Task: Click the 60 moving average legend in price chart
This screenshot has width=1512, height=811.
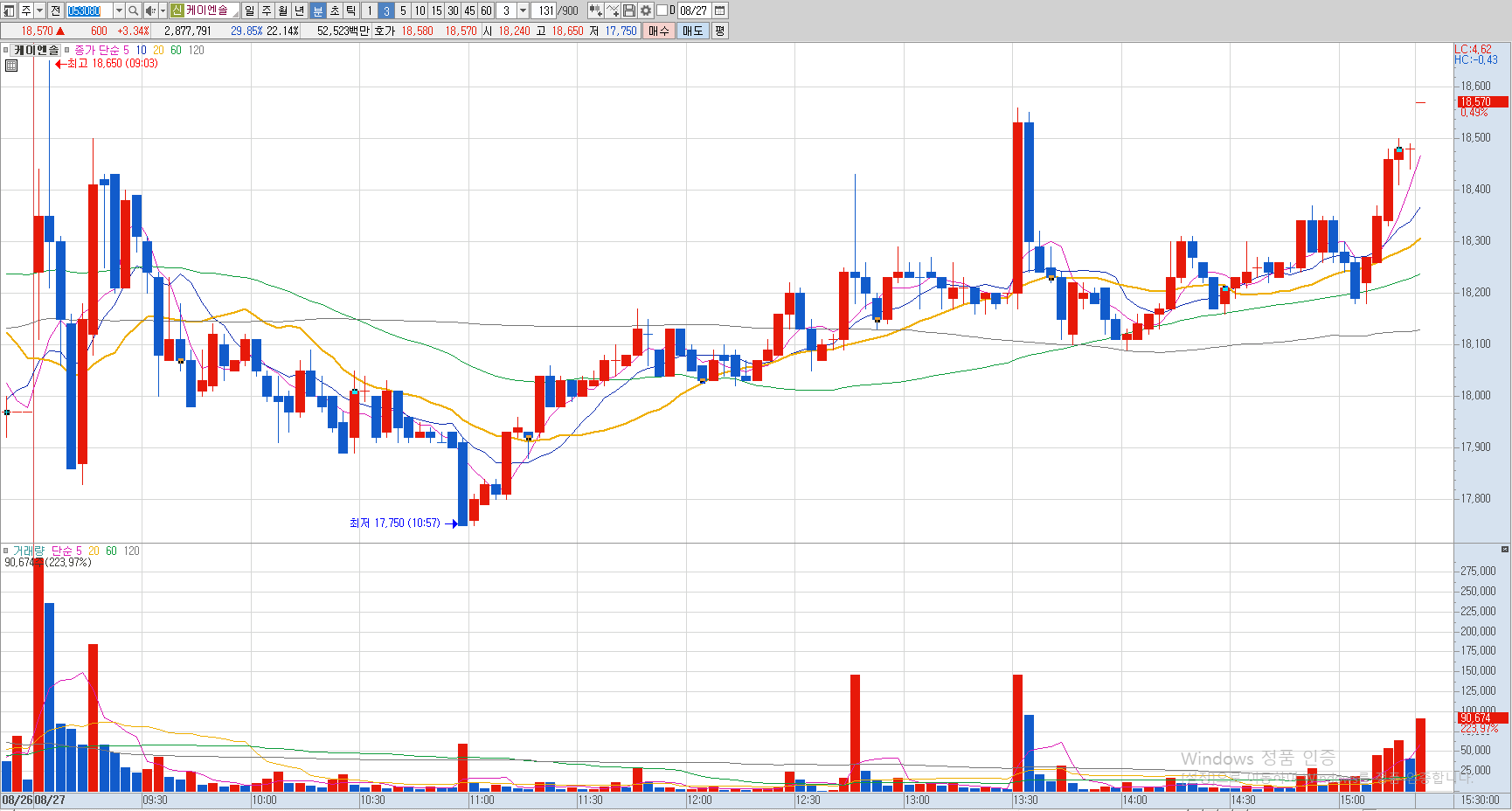Action: coord(176,51)
